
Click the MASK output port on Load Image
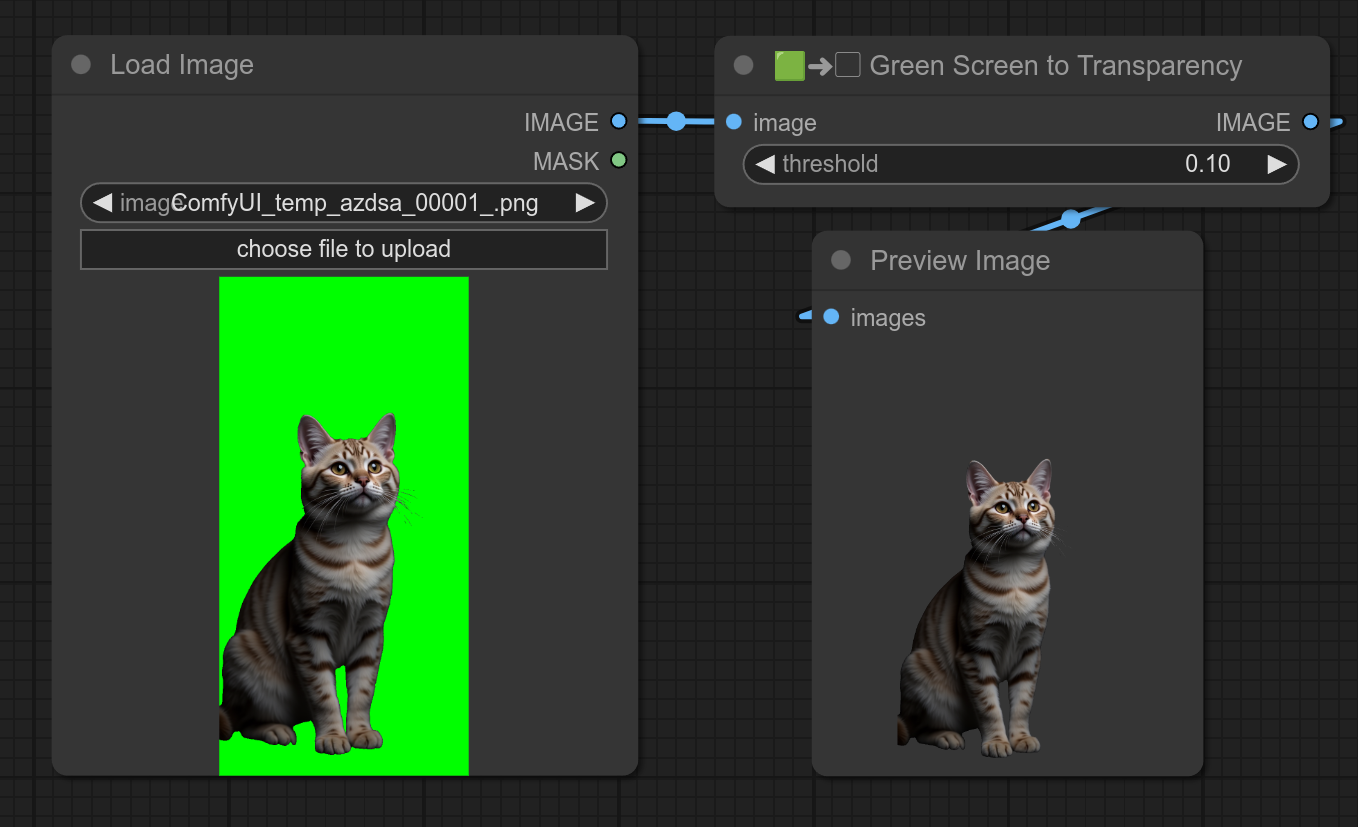[x=618, y=160]
